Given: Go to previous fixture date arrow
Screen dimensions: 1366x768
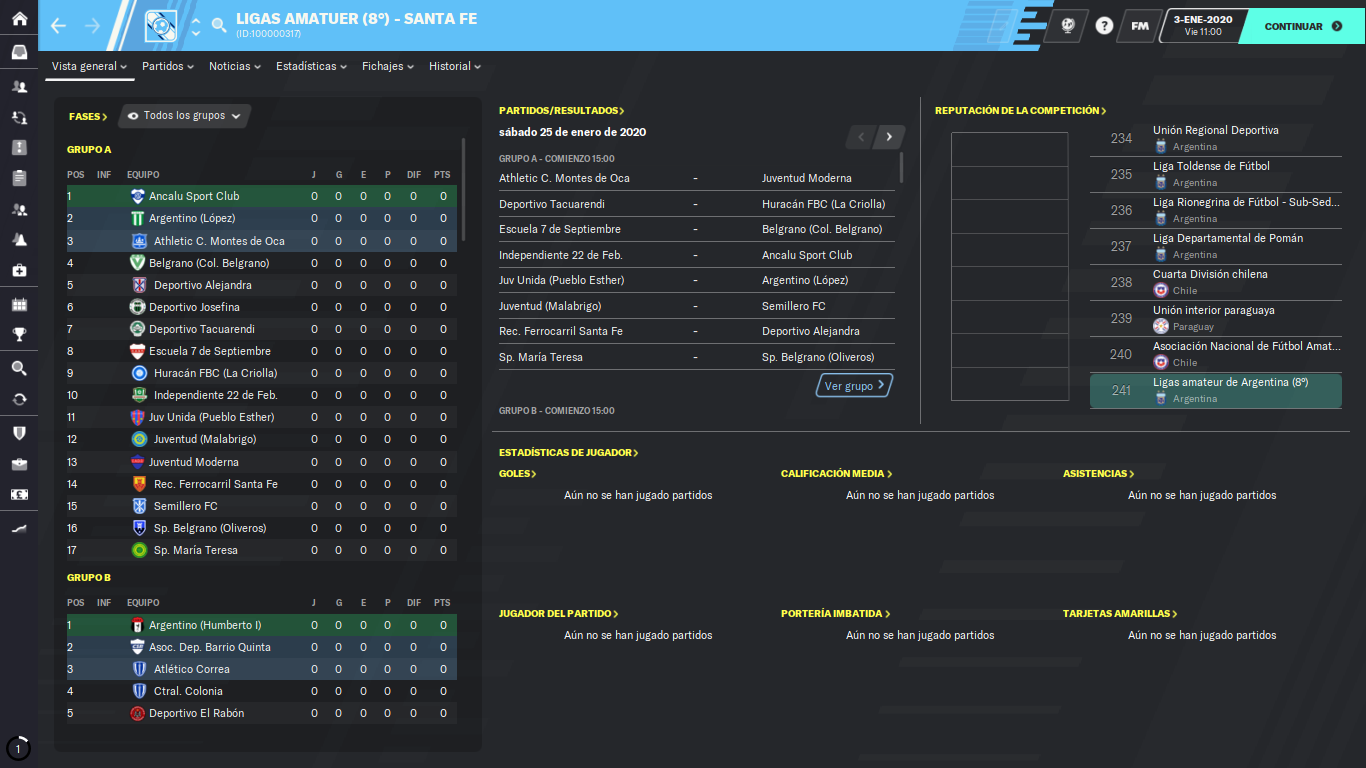Looking at the screenshot, I should 861,136.
